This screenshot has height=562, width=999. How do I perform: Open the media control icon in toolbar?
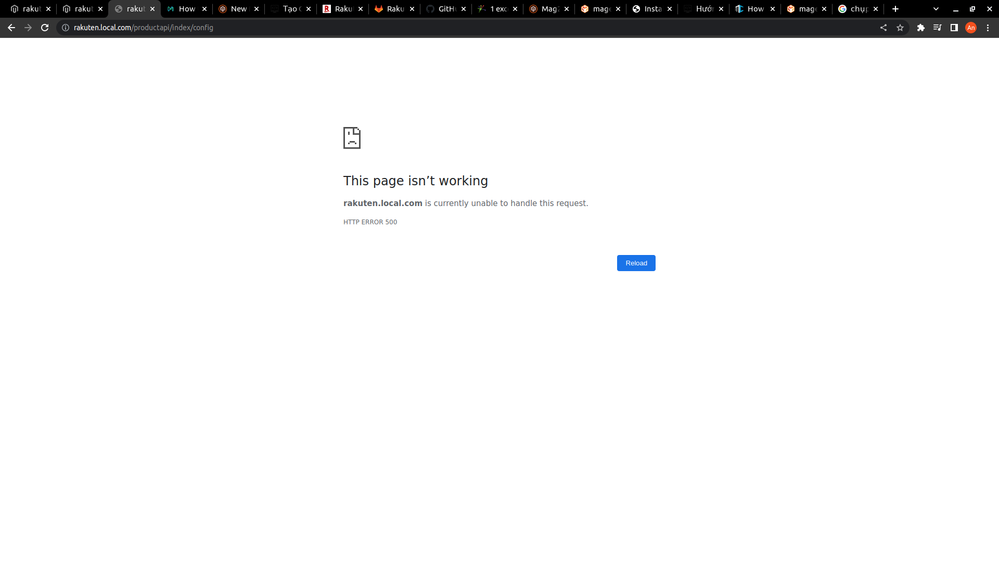[x=937, y=27]
